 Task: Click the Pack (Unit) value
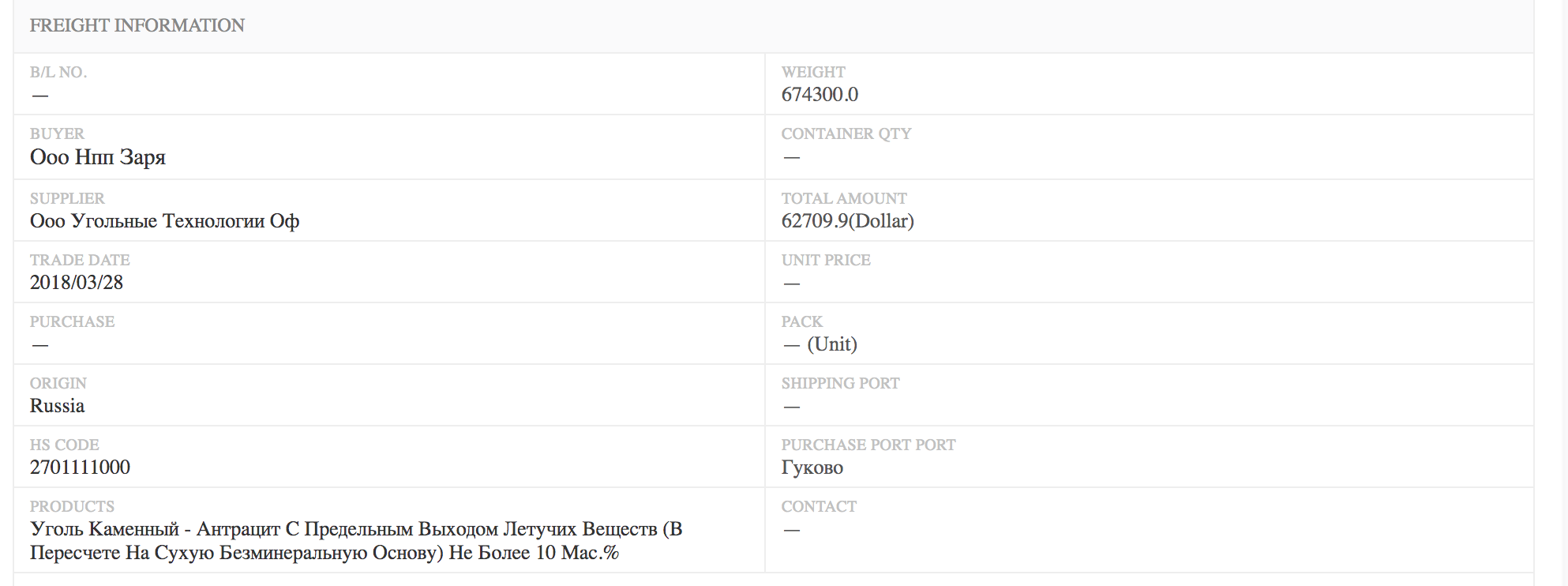[x=820, y=344]
